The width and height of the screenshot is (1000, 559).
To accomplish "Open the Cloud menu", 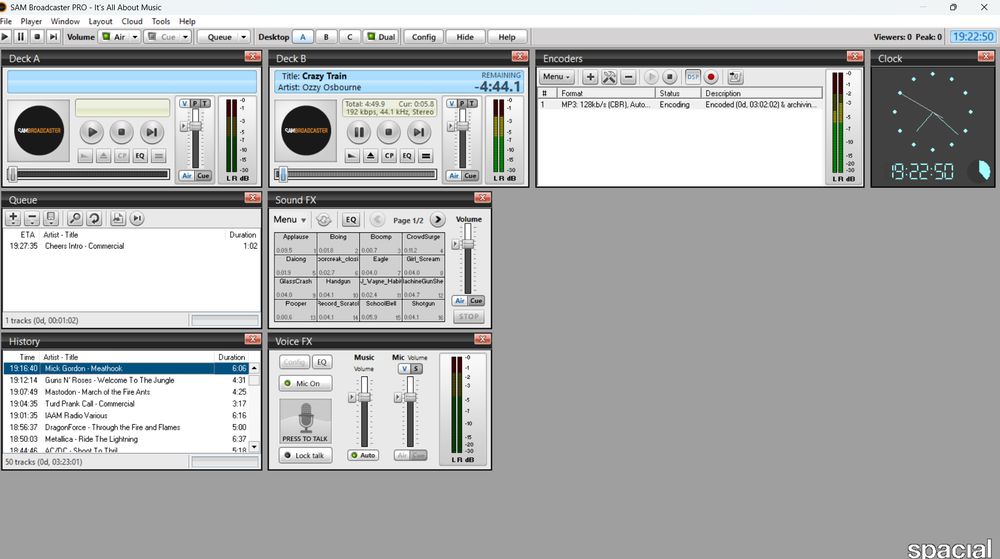I will [x=132, y=21].
